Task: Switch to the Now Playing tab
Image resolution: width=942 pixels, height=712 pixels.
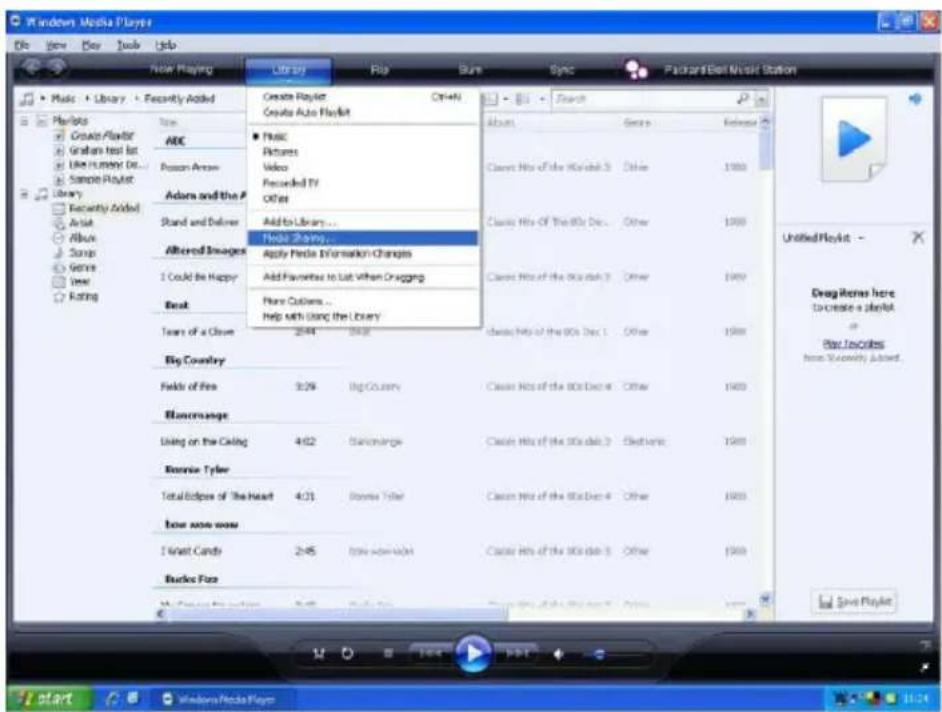Action: [x=181, y=69]
